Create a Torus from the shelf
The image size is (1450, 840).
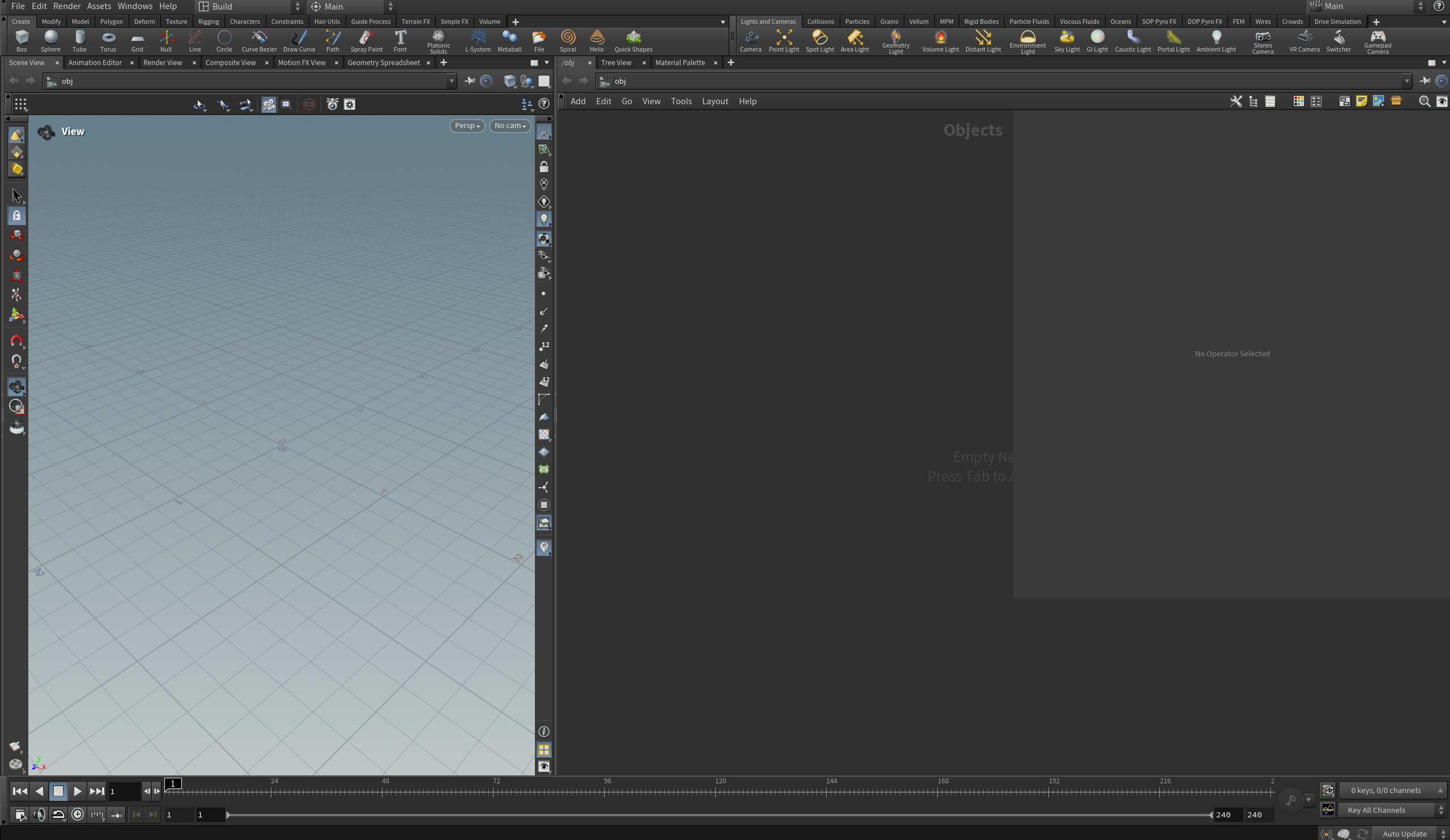click(108, 41)
